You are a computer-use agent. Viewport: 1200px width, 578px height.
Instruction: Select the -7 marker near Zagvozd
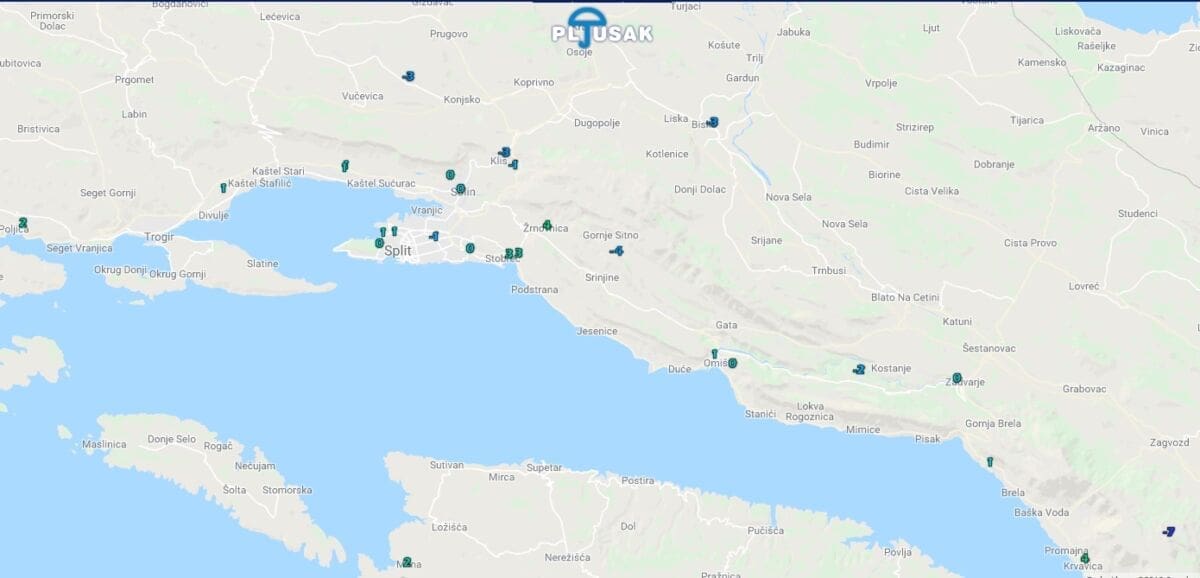(1168, 531)
